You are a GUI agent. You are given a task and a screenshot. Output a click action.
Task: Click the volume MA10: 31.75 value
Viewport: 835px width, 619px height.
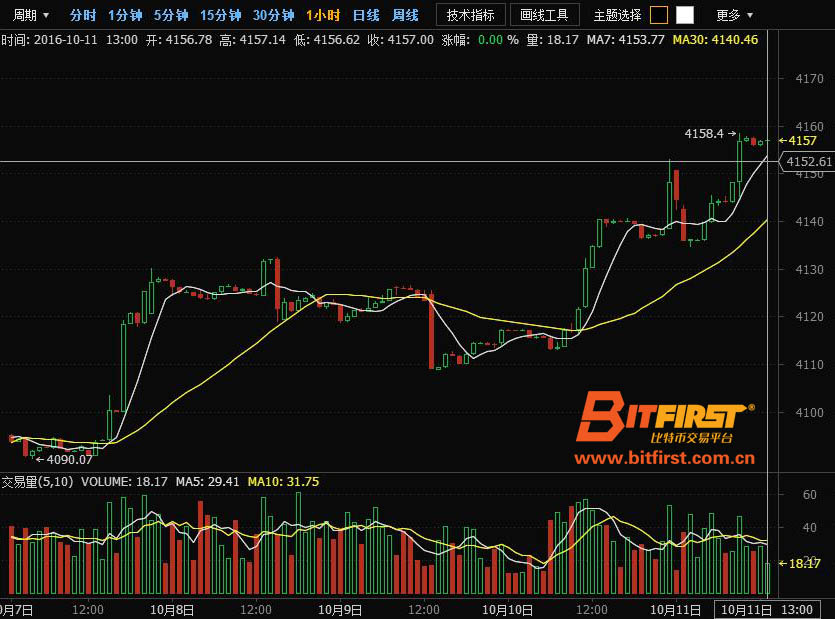point(283,482)
